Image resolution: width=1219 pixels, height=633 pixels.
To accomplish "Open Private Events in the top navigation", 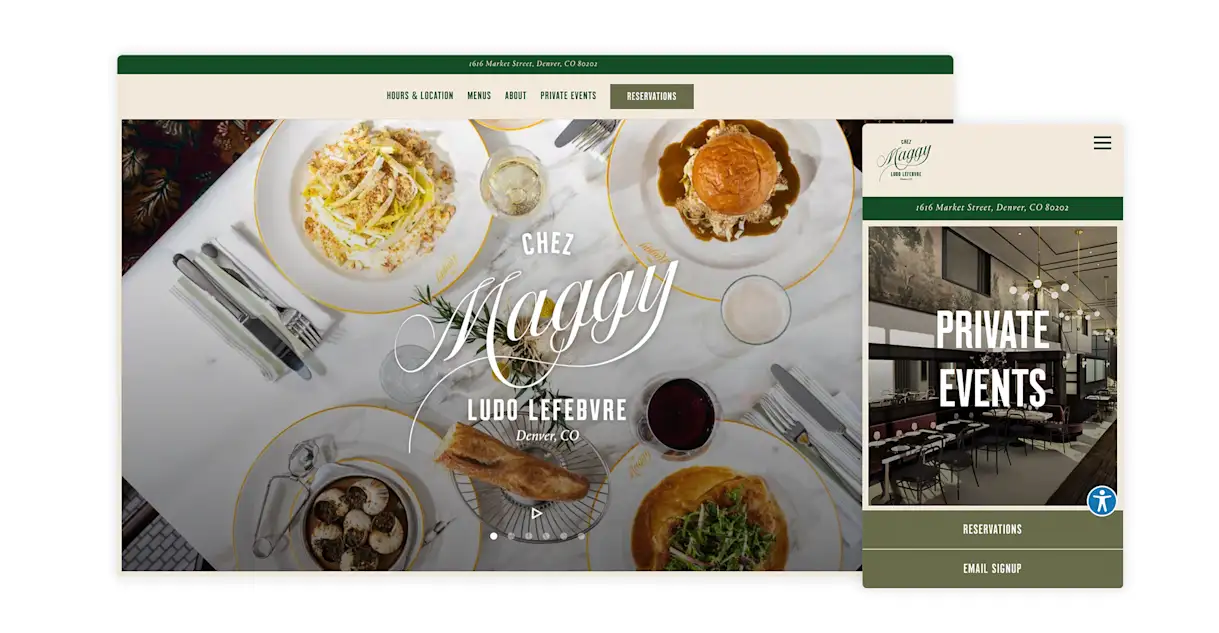I will 568,96.
